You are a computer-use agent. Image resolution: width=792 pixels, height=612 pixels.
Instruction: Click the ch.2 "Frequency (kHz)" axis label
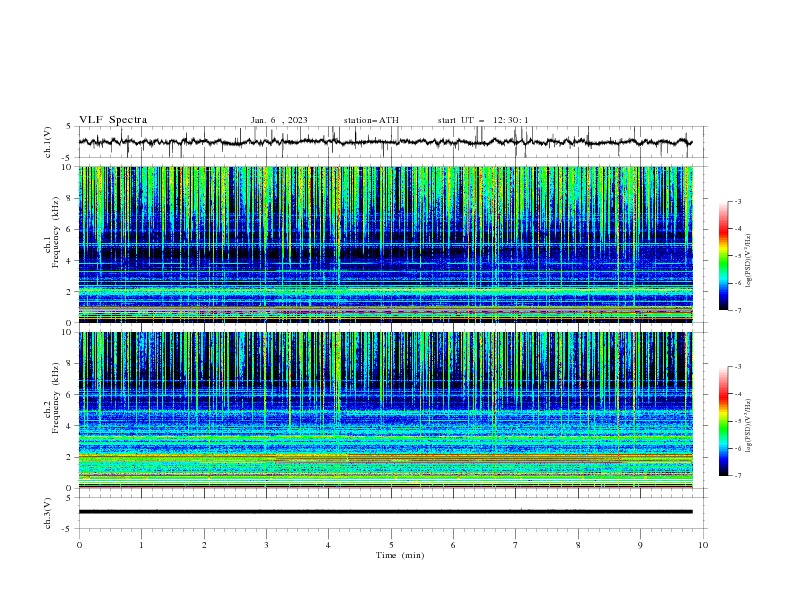[56, 398]
